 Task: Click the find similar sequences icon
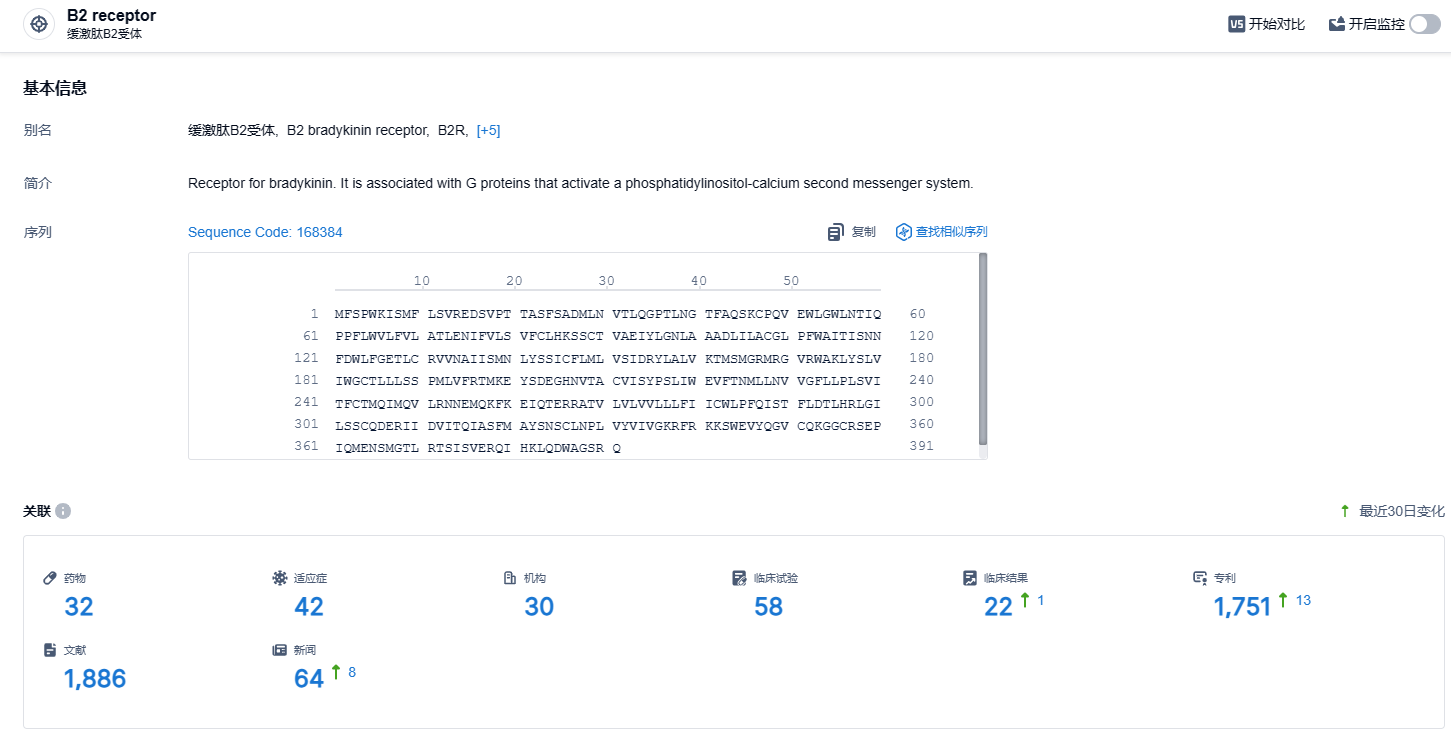coord(904,232)
